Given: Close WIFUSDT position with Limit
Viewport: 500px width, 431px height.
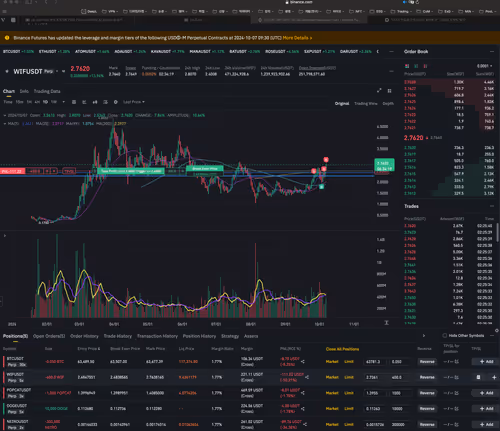Looking at the screenshot, I should [349, 377].
